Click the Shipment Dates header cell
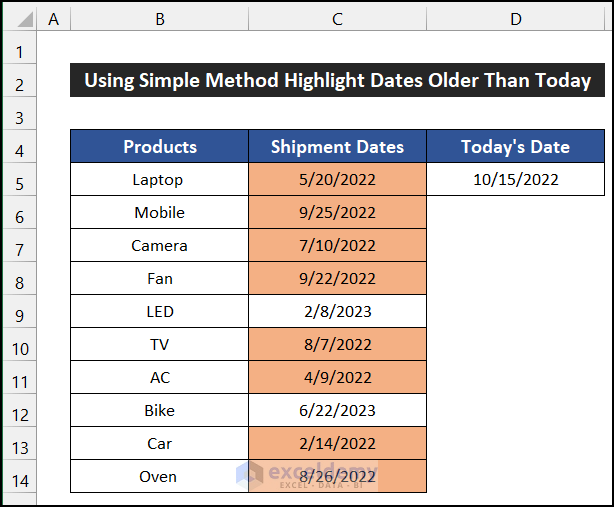Viewport: 614px width, 507px height. click(337, 147)
